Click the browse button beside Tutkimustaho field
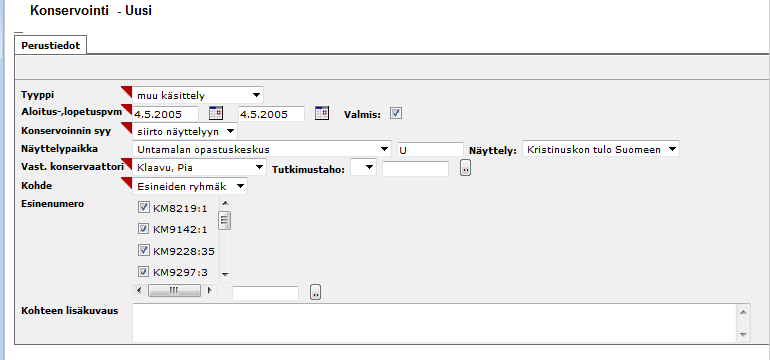The image size is (770, 360). [x=466, y=168]
